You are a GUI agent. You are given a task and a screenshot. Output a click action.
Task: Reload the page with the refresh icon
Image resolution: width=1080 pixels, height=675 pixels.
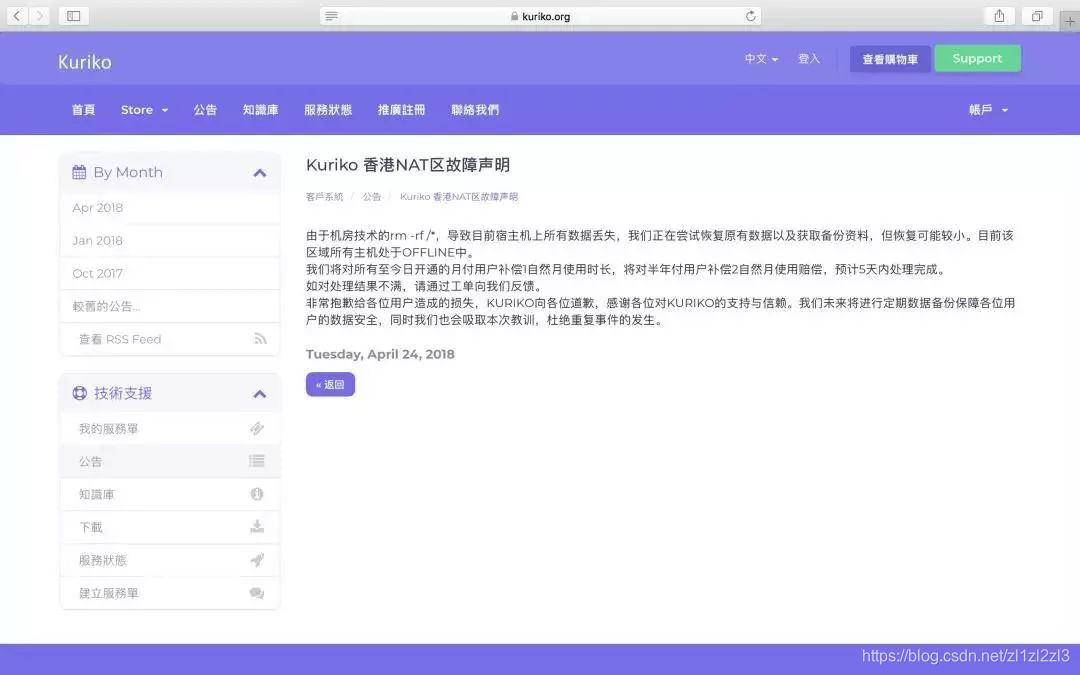tap(750, 16)
